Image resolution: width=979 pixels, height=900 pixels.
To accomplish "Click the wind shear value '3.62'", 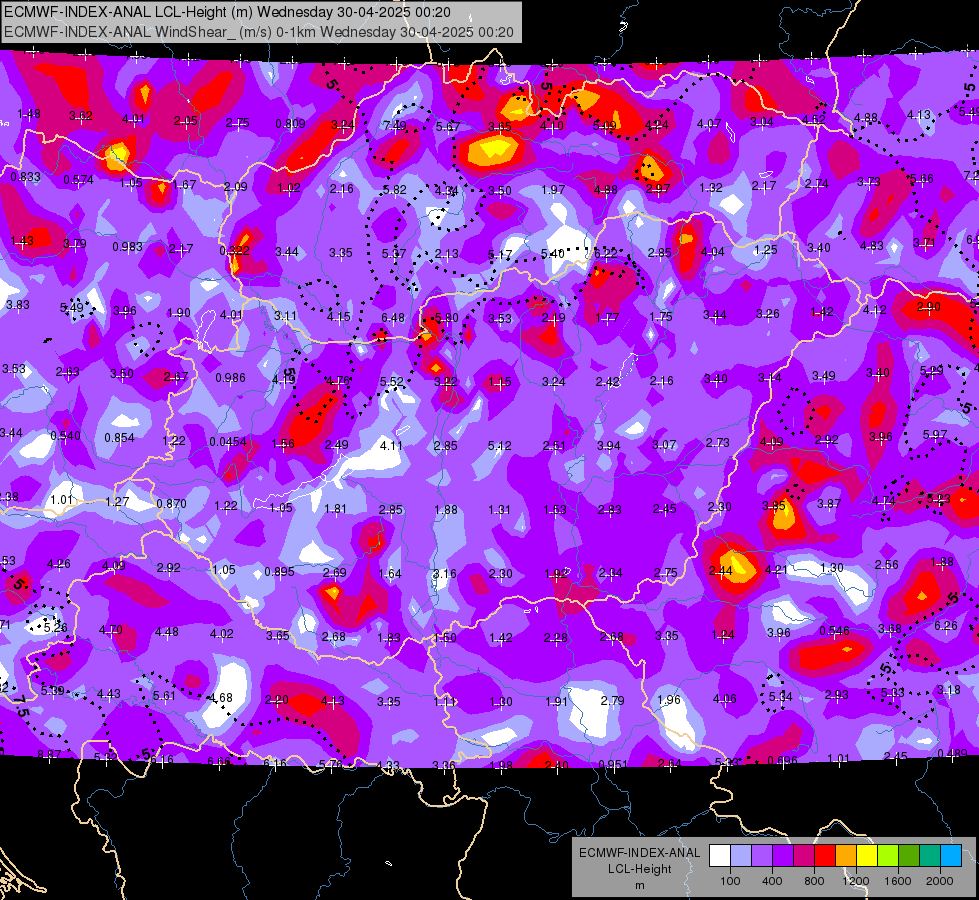I will point(81,116).
